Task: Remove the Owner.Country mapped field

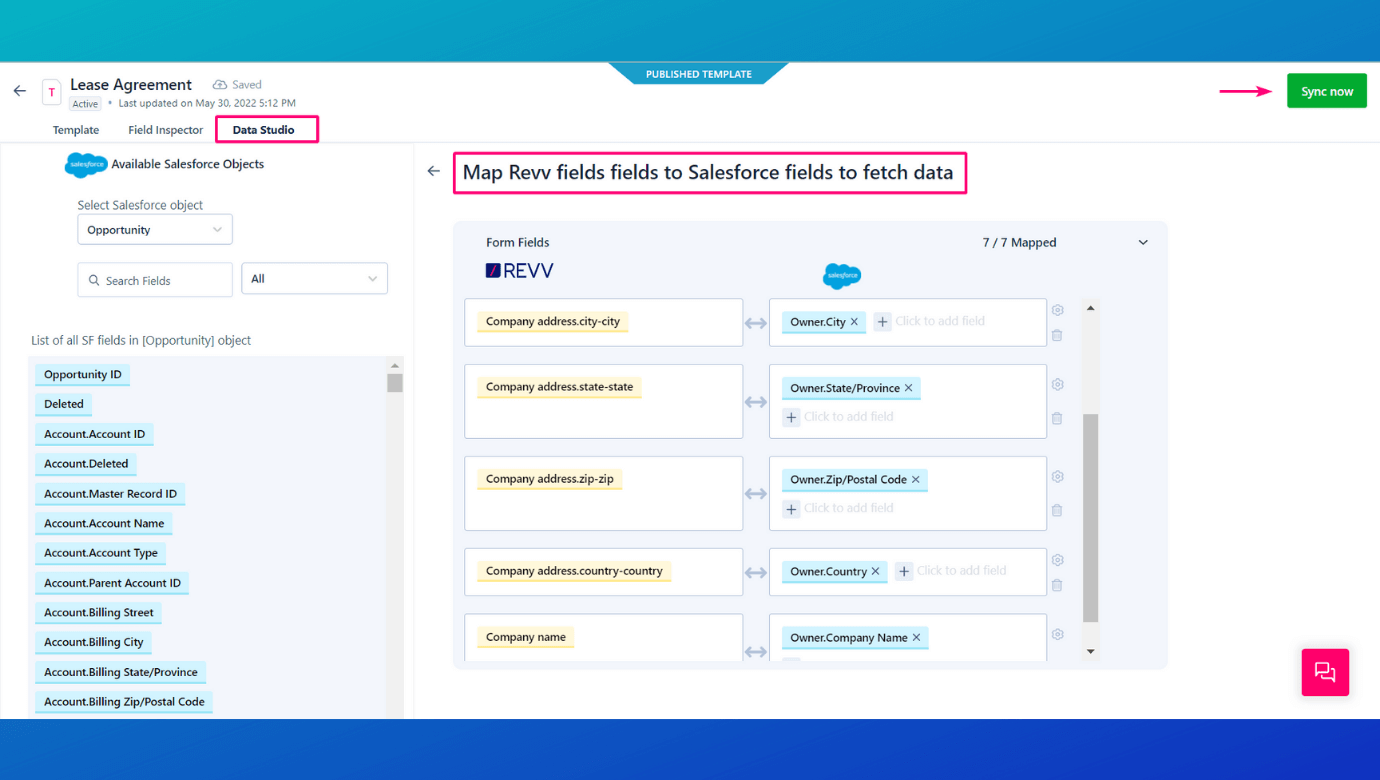Action: 875,572
